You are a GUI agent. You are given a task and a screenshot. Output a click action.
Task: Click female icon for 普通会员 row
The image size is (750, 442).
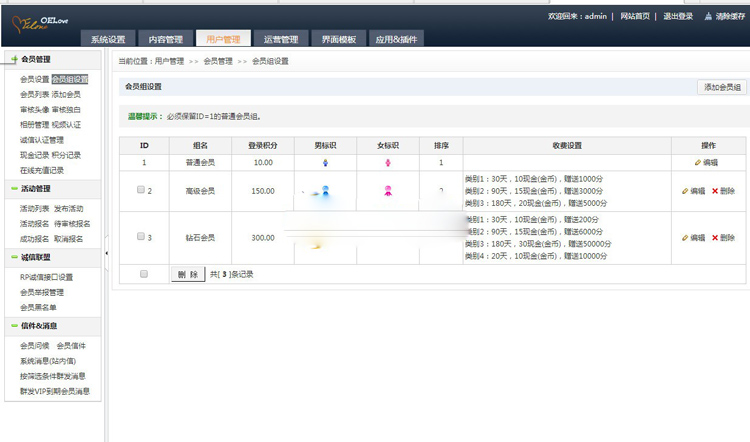coord(388,162)
